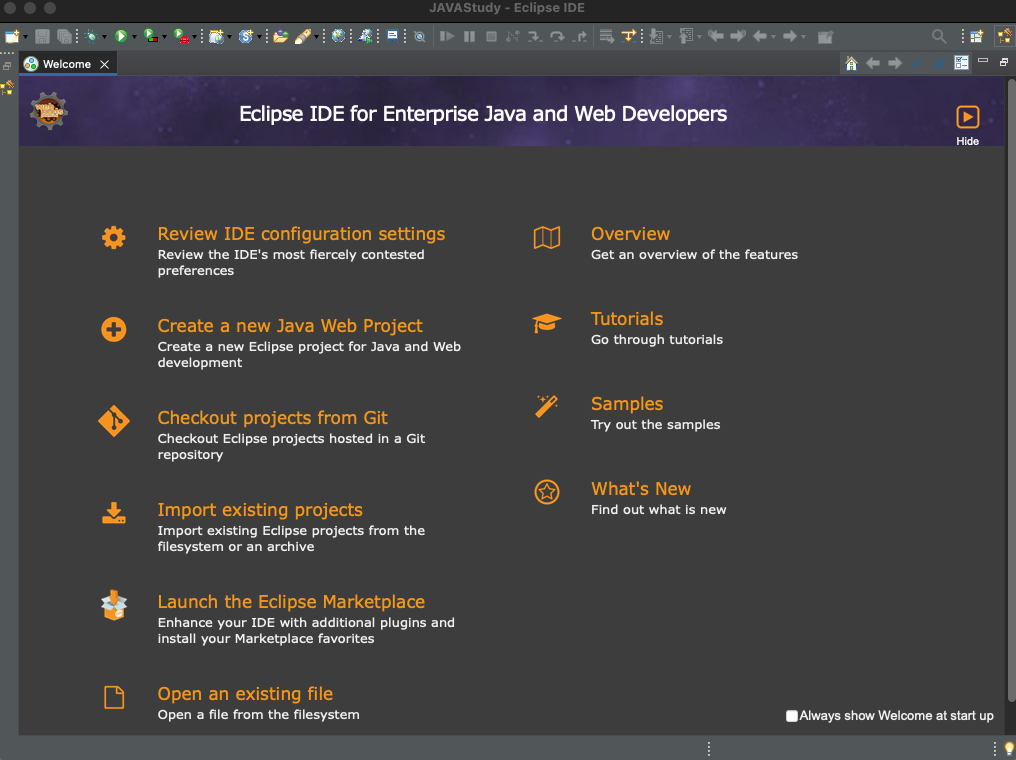Screen dimensions: 1016x760
Task: Click the green Run button
Action: (121, 36)
